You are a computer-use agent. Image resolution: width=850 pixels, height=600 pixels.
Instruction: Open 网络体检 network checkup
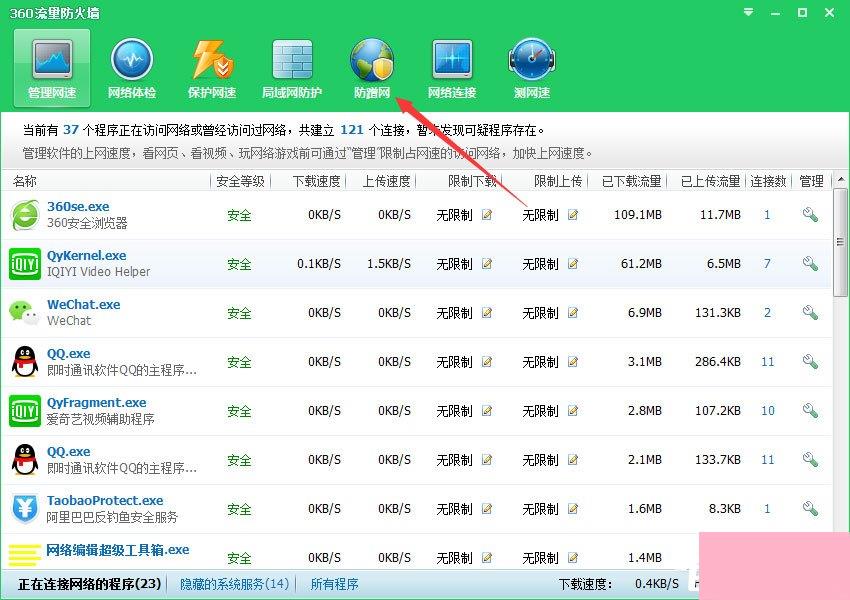132,68
